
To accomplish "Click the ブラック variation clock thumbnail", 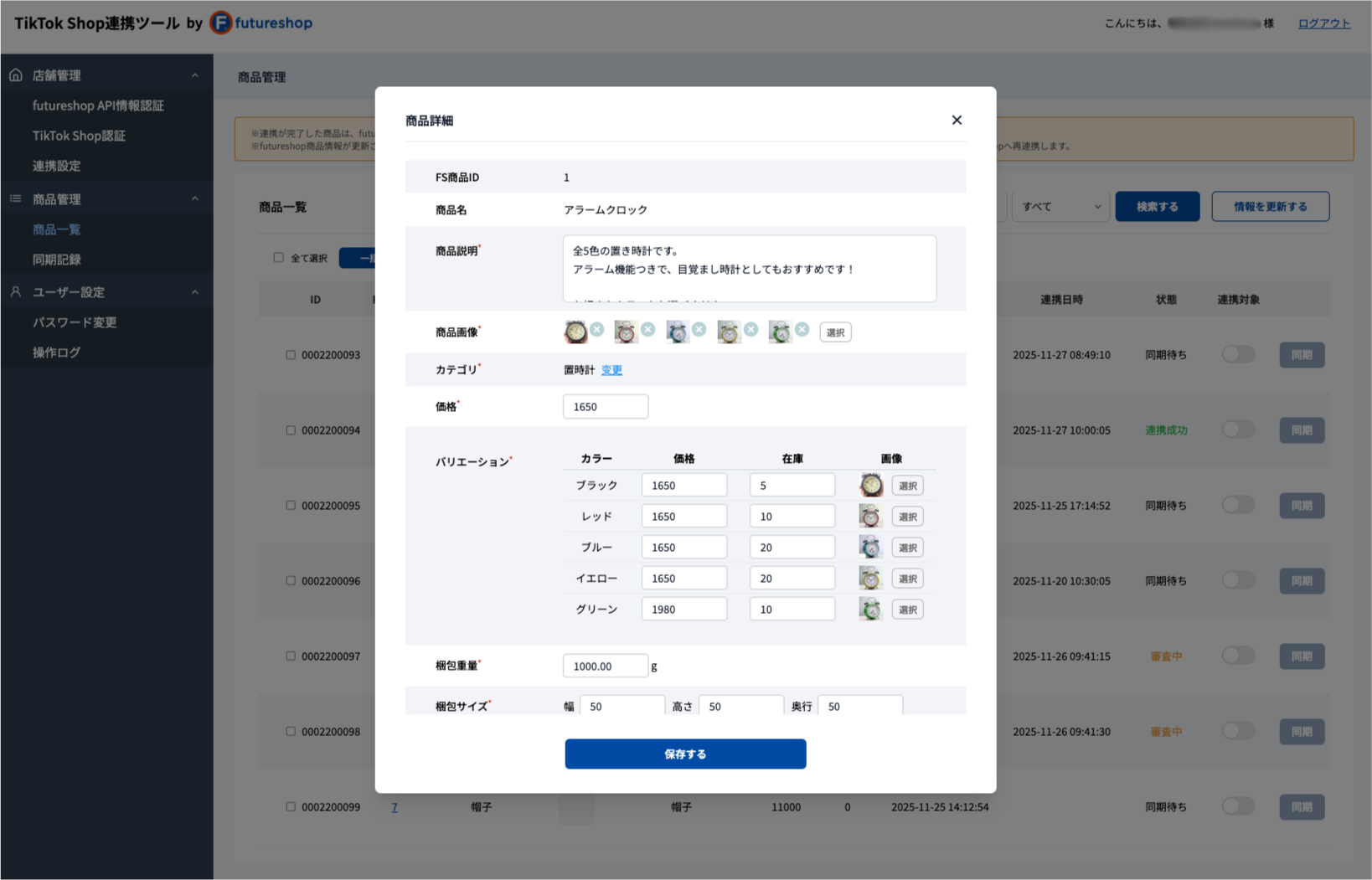I will 871,485.
